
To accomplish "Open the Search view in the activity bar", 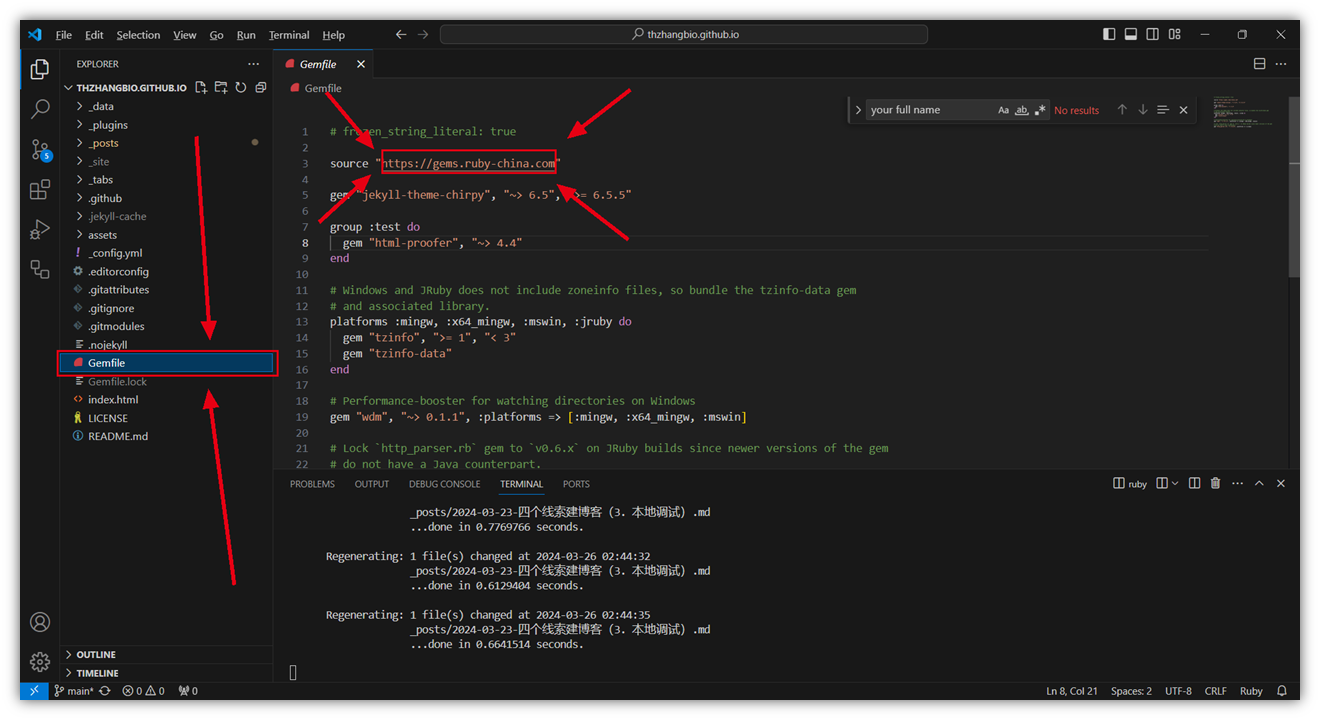I will [40, 108].
